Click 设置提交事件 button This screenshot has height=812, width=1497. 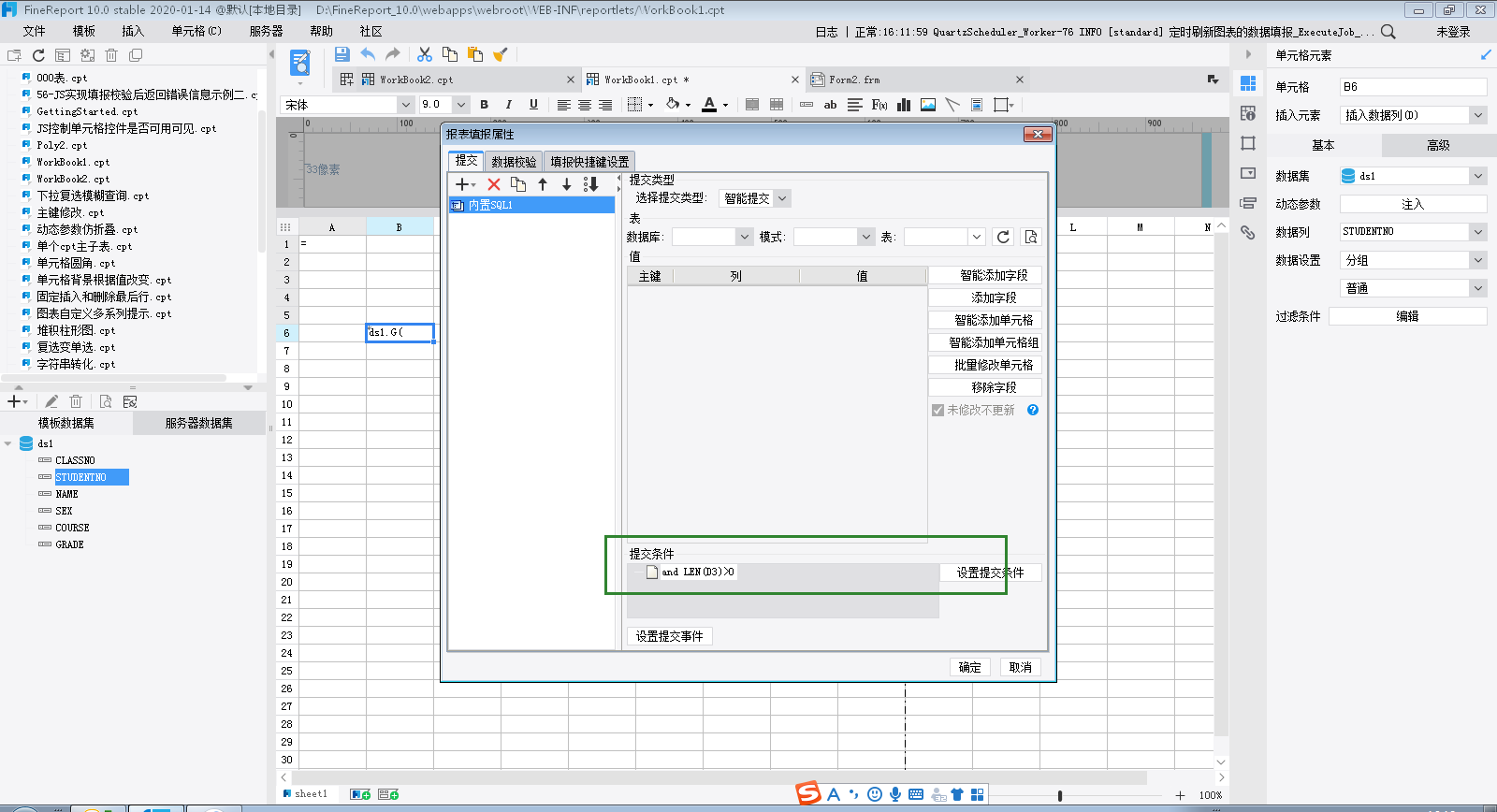[x=670, y=636]
